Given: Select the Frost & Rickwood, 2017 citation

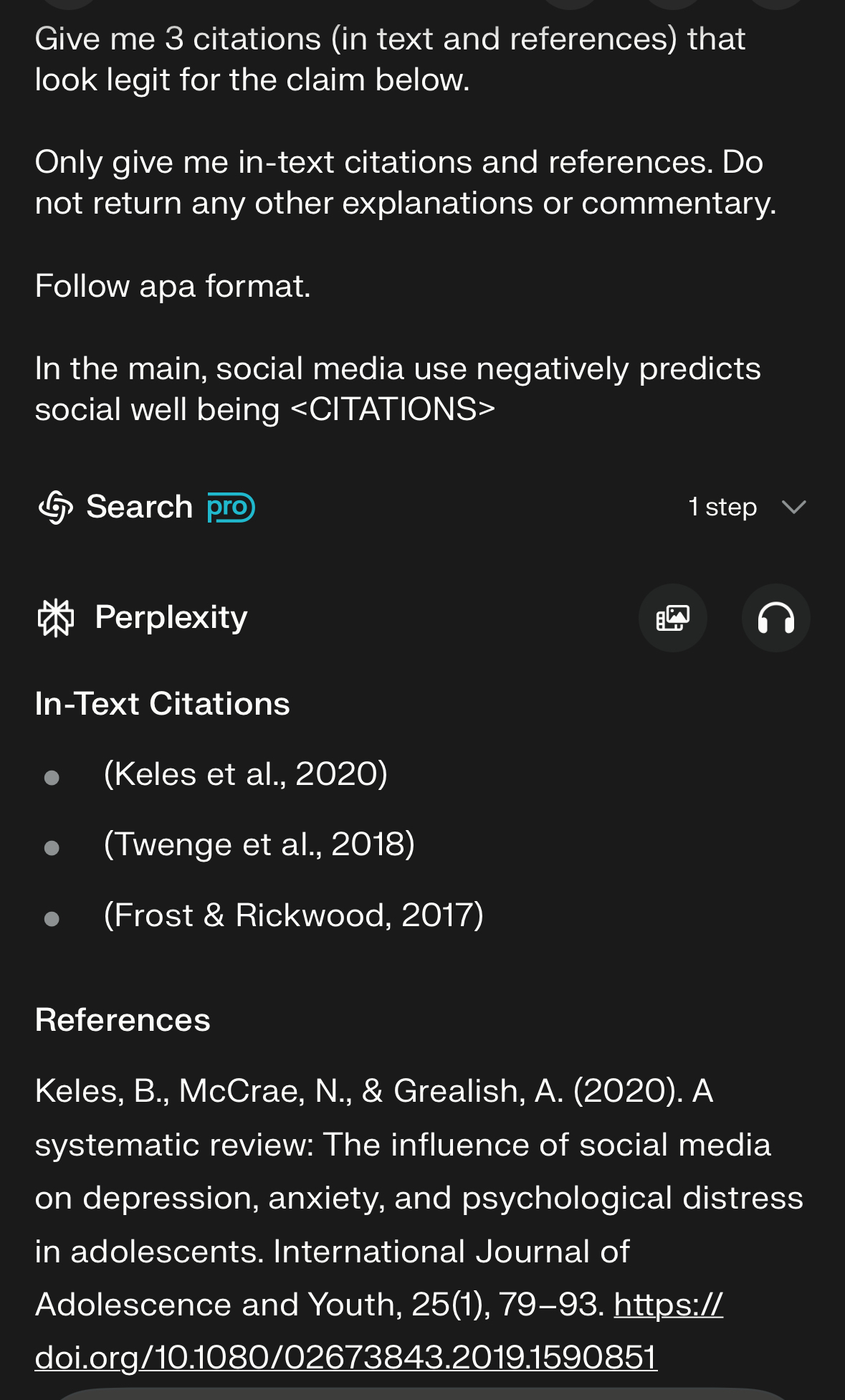Looking at the screenshot, I should click(294, 915).
